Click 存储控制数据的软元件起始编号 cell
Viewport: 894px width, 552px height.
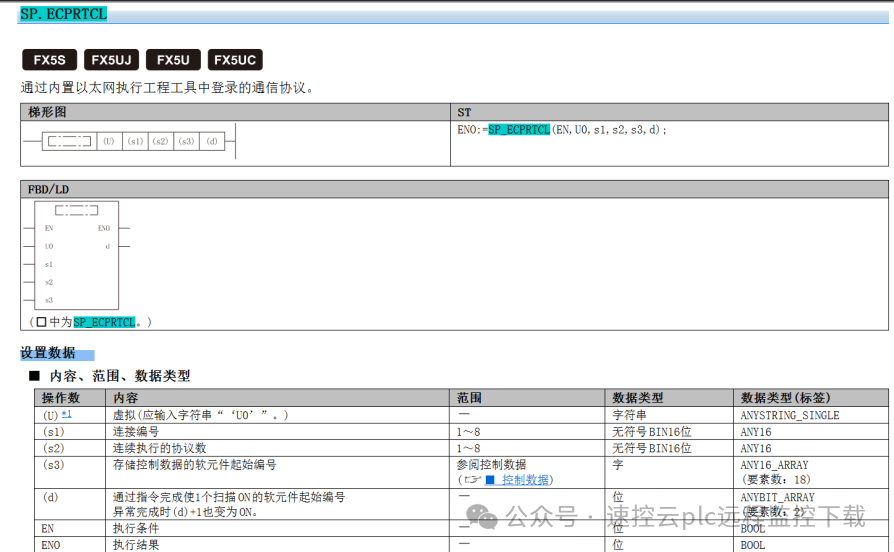(278, 472)
